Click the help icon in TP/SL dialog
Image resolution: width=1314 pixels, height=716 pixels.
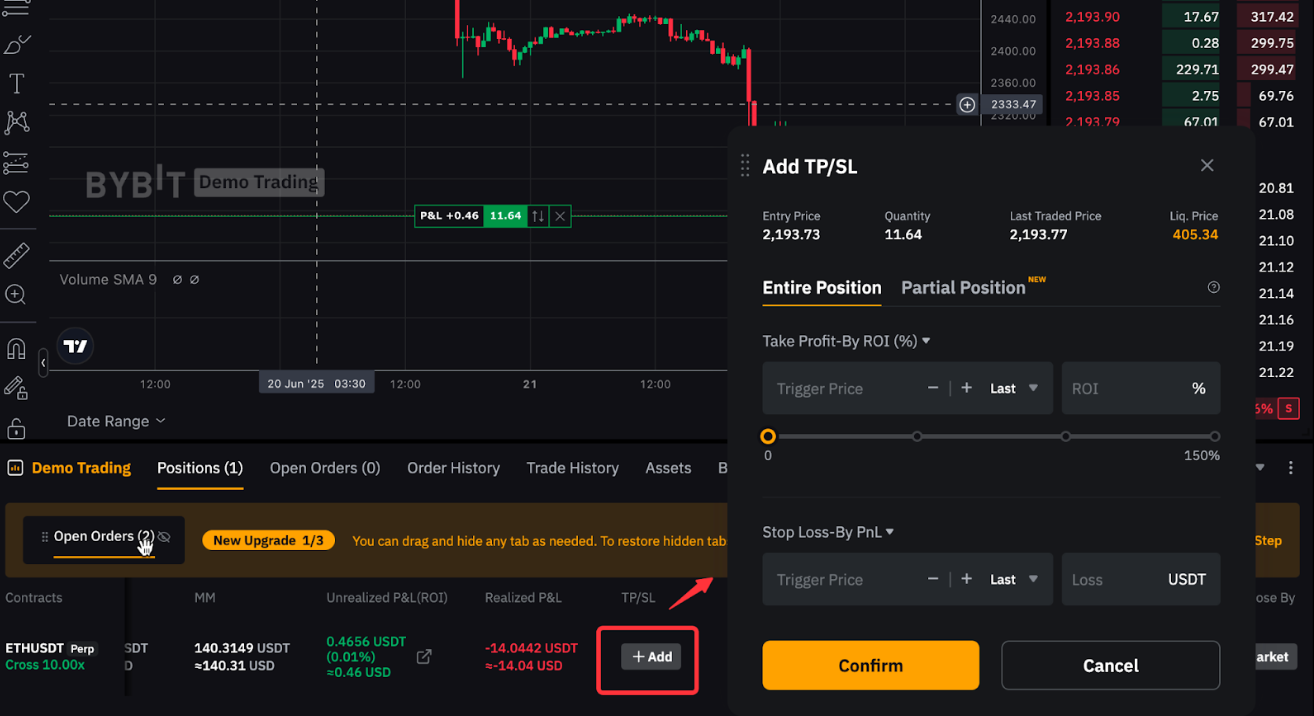coord(1213,288)
